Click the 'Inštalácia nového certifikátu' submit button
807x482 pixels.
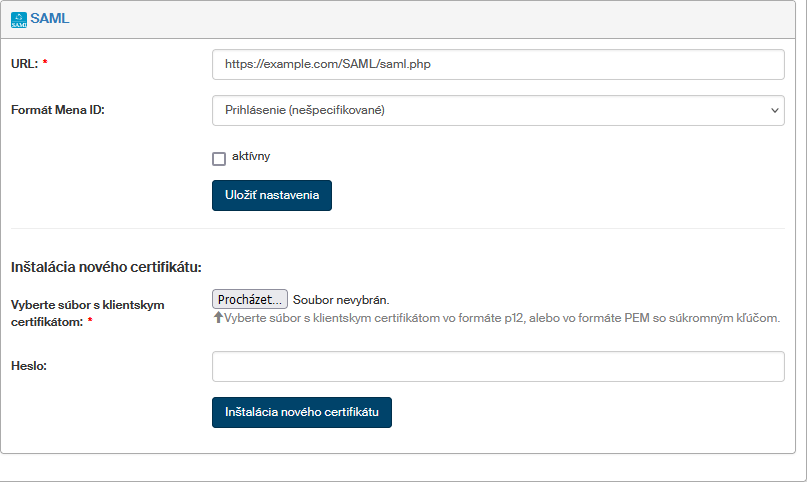click(301, 412)
